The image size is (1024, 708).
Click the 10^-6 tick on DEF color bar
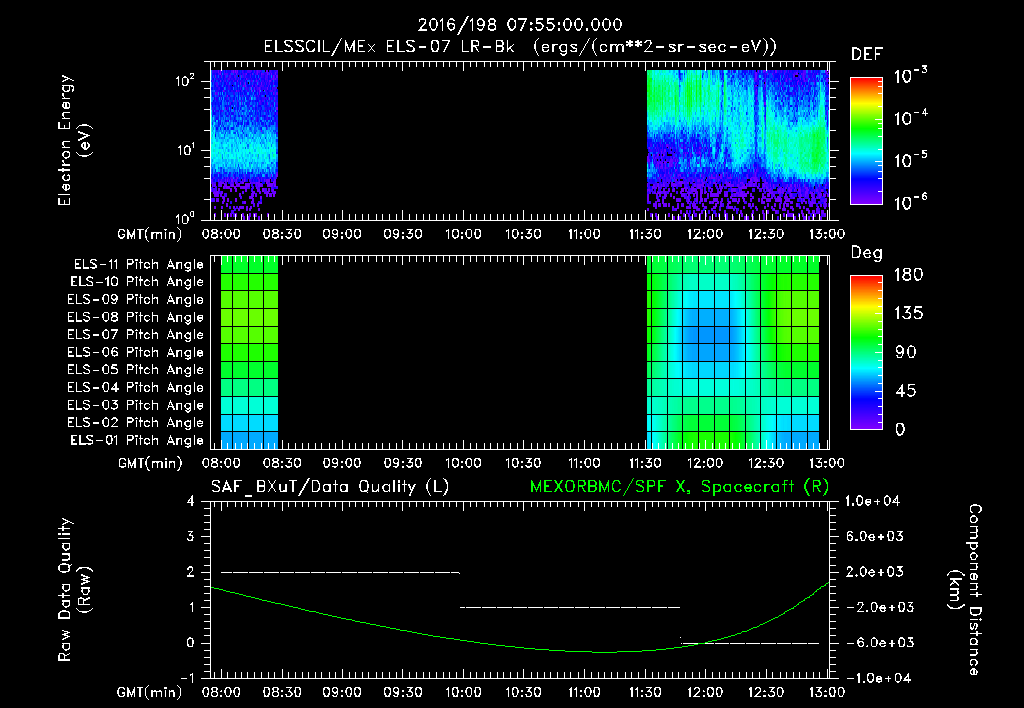910,202
